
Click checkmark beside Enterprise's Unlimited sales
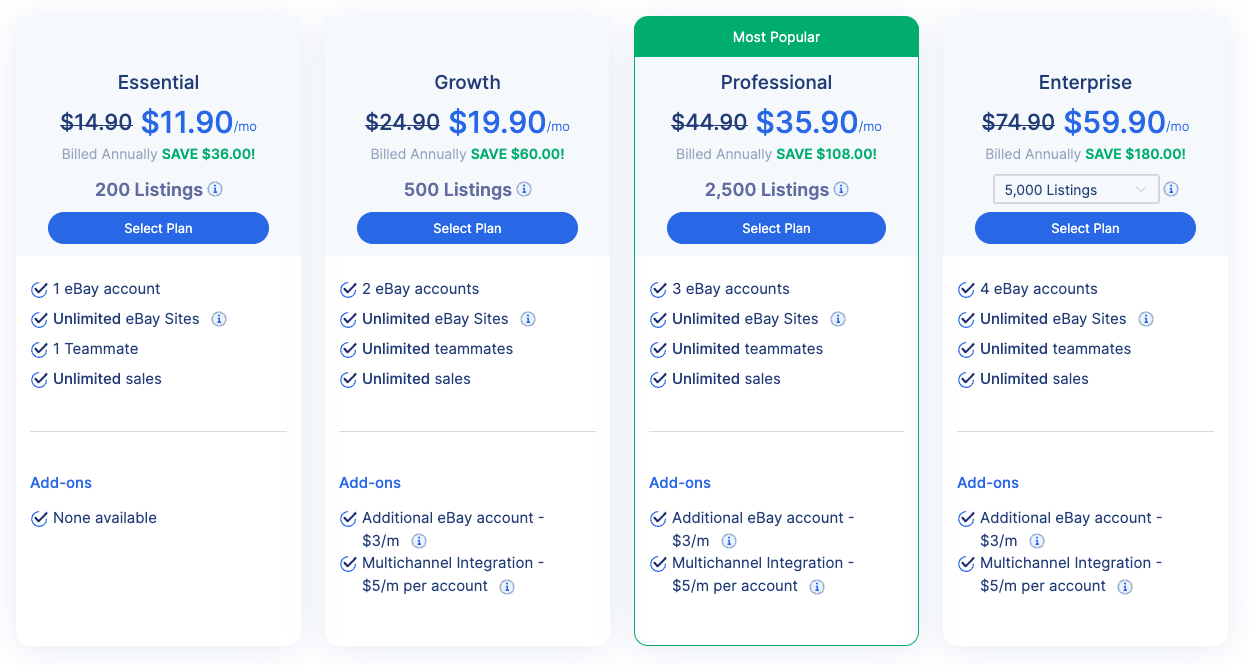coord(967,380)
